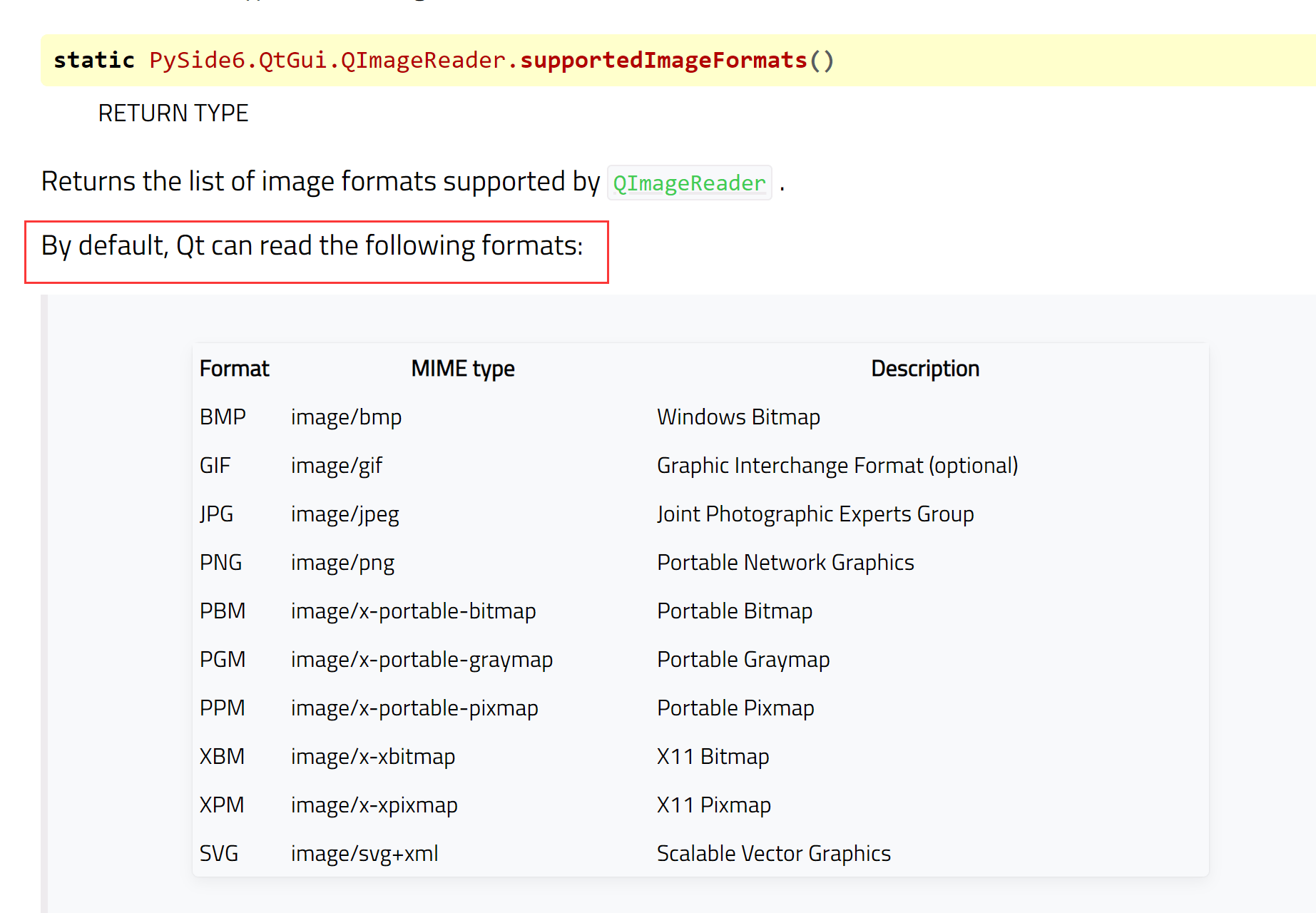Viewport: 1316px width, 913px height.
Task: Select the BMP format entry
Action: pos(222,417)
